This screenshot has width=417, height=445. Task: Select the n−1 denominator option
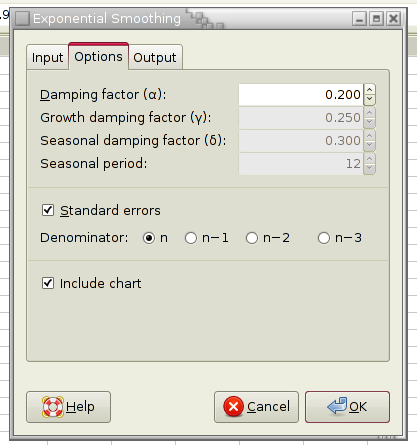(x=191, y=238)
